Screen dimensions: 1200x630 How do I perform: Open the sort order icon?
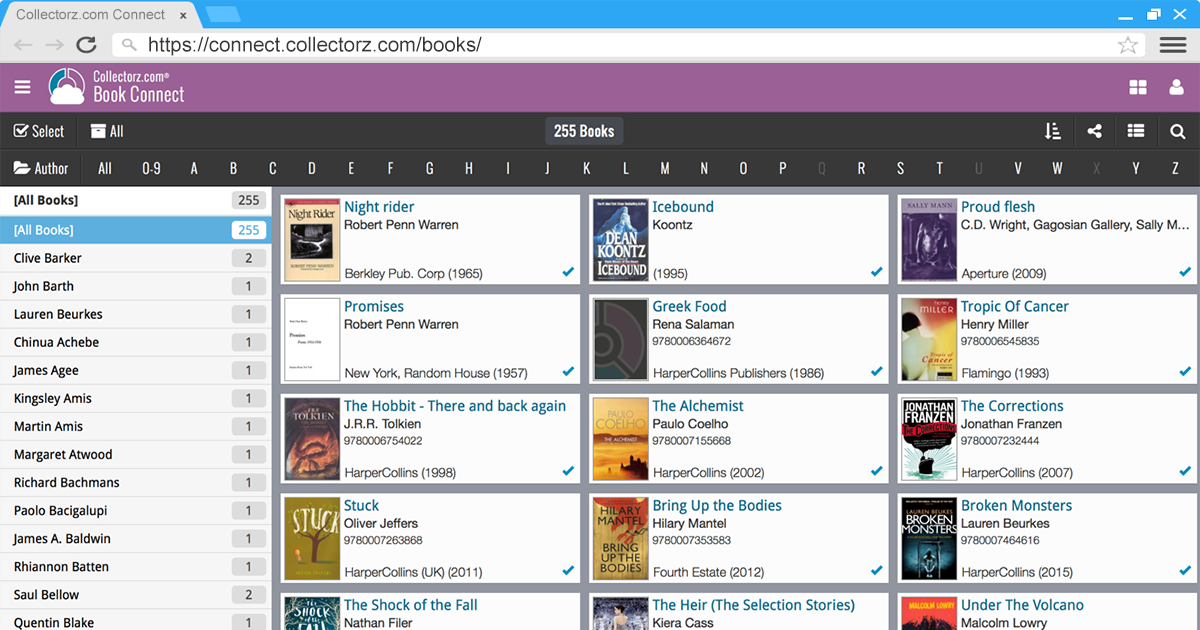coord(1052,131)
